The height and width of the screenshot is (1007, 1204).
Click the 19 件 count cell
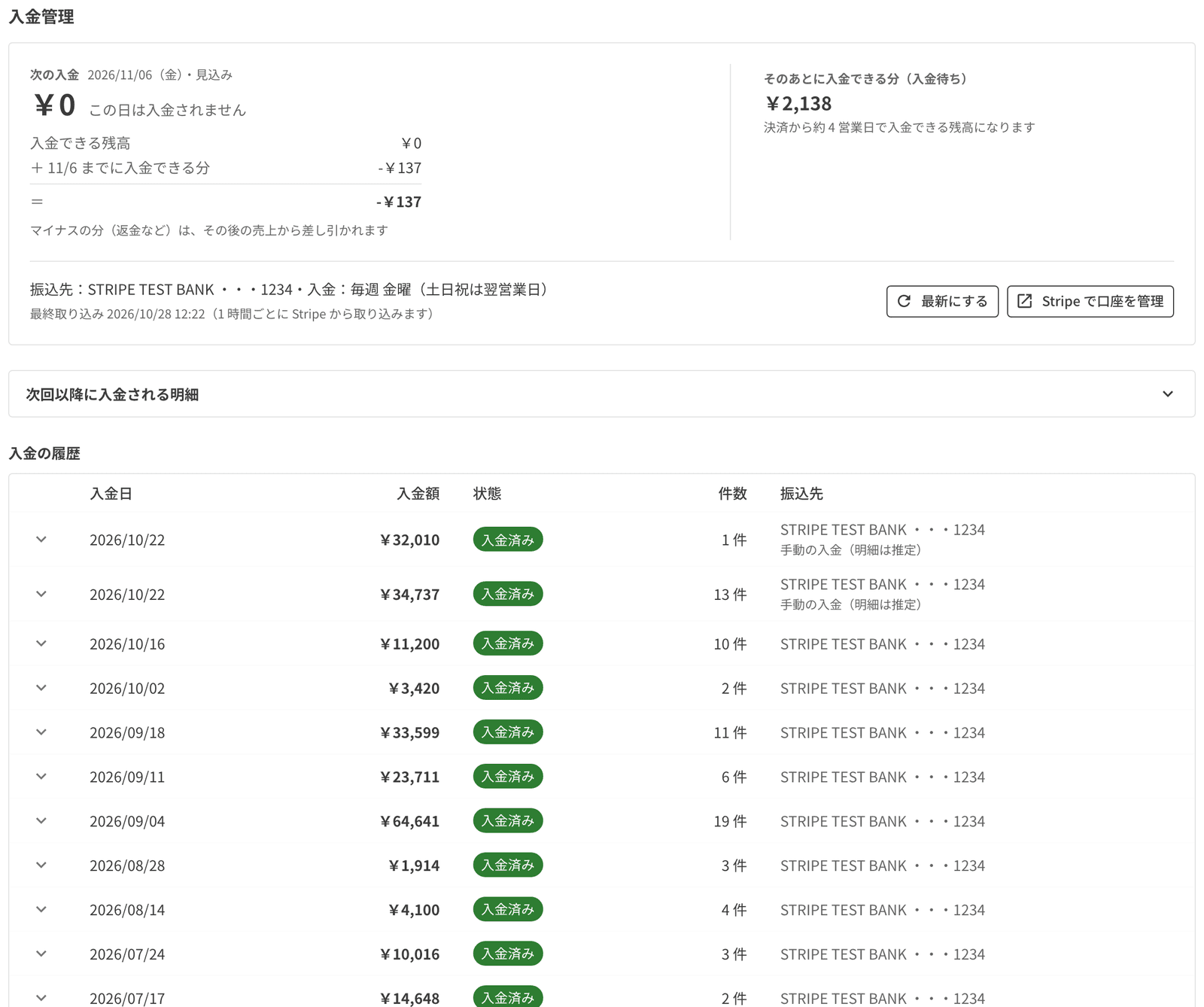(x=731, y=822)
